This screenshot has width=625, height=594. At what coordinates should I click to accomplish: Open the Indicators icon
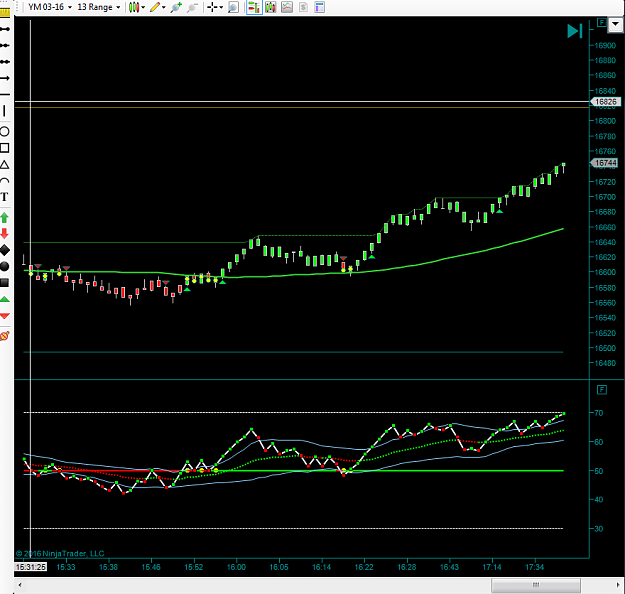coord(287,7)
